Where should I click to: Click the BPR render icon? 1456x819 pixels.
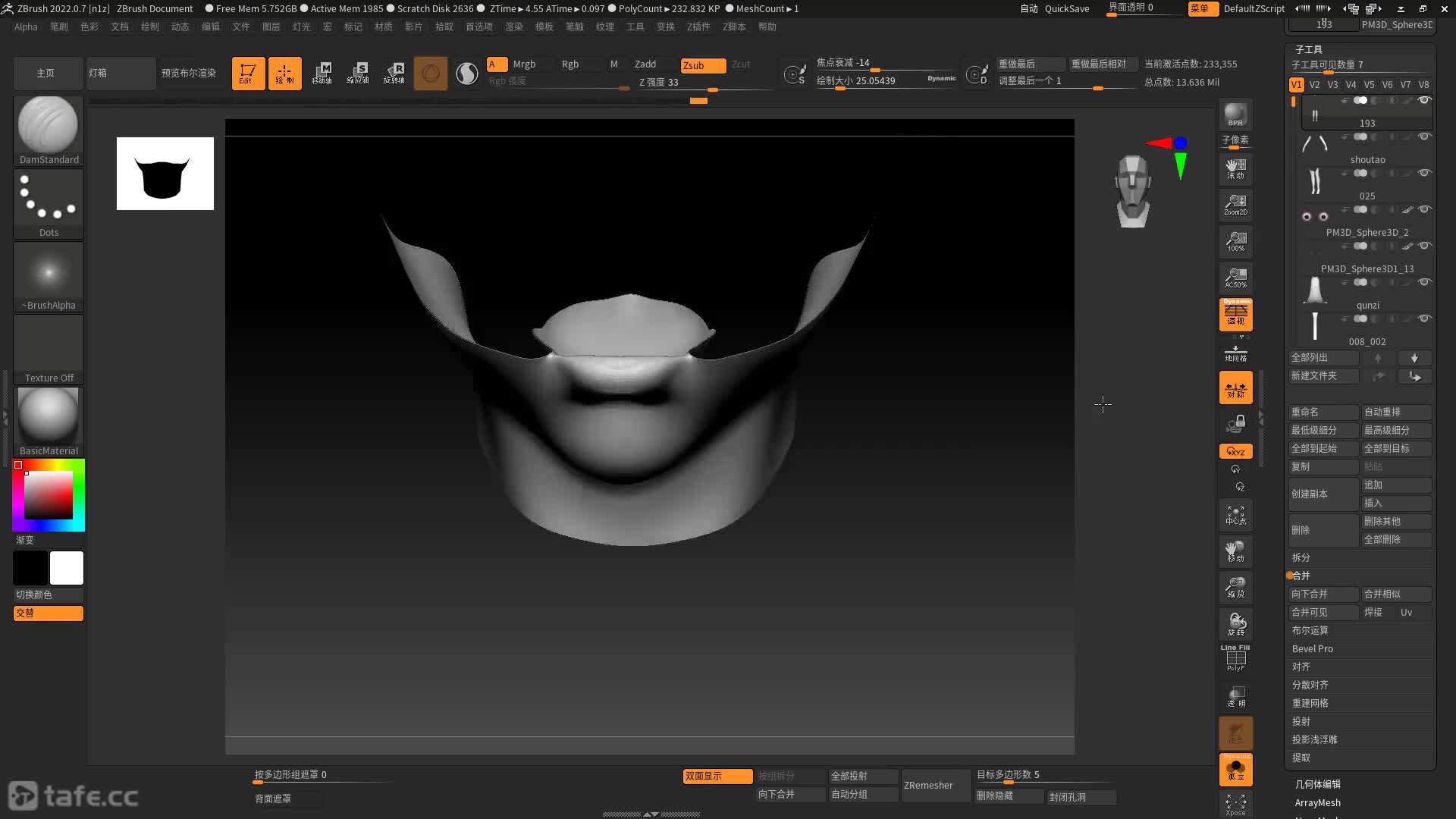pos(1235,114)
